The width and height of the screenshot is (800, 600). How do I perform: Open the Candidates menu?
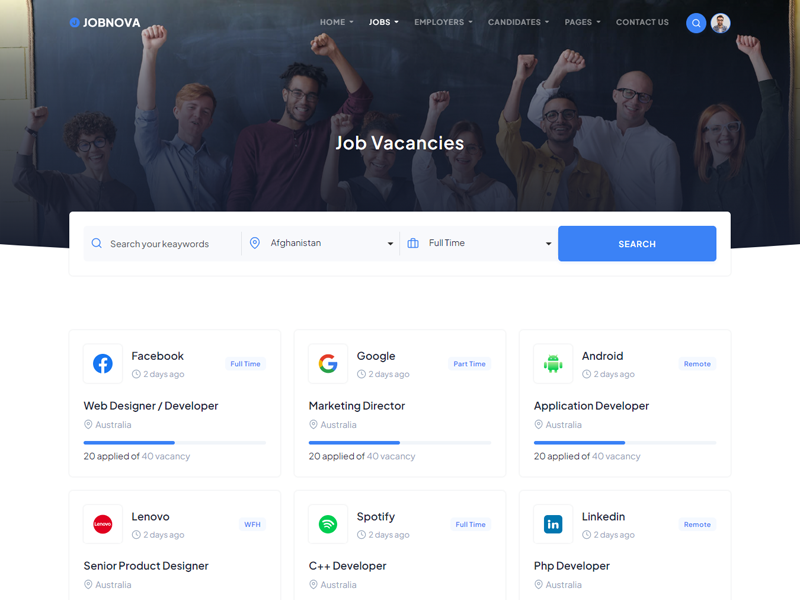[518, 22]
